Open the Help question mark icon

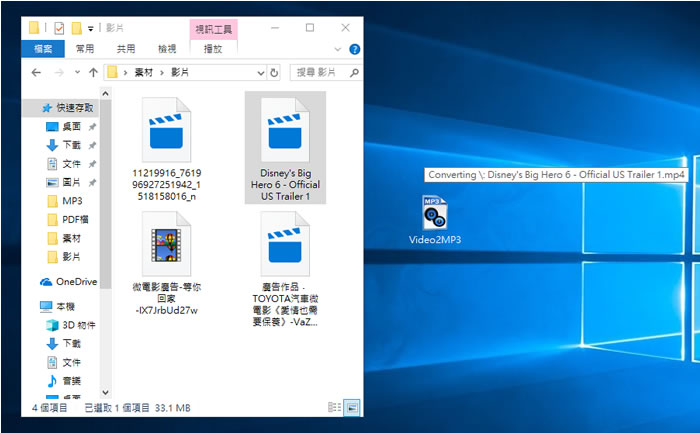[354, 50]
